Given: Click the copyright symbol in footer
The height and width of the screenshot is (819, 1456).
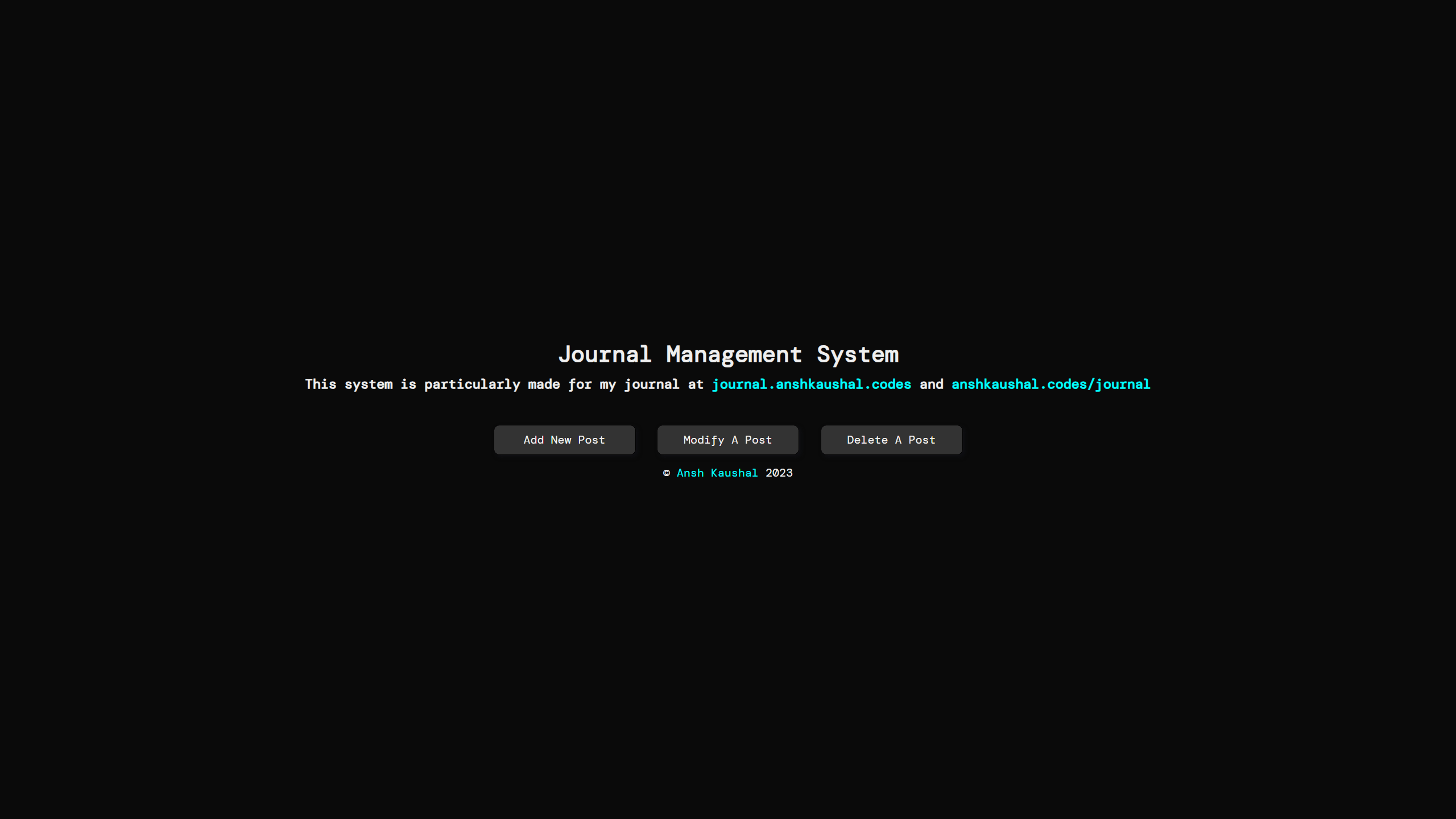Looking at the screenshot, I should (x=667, y=473).
